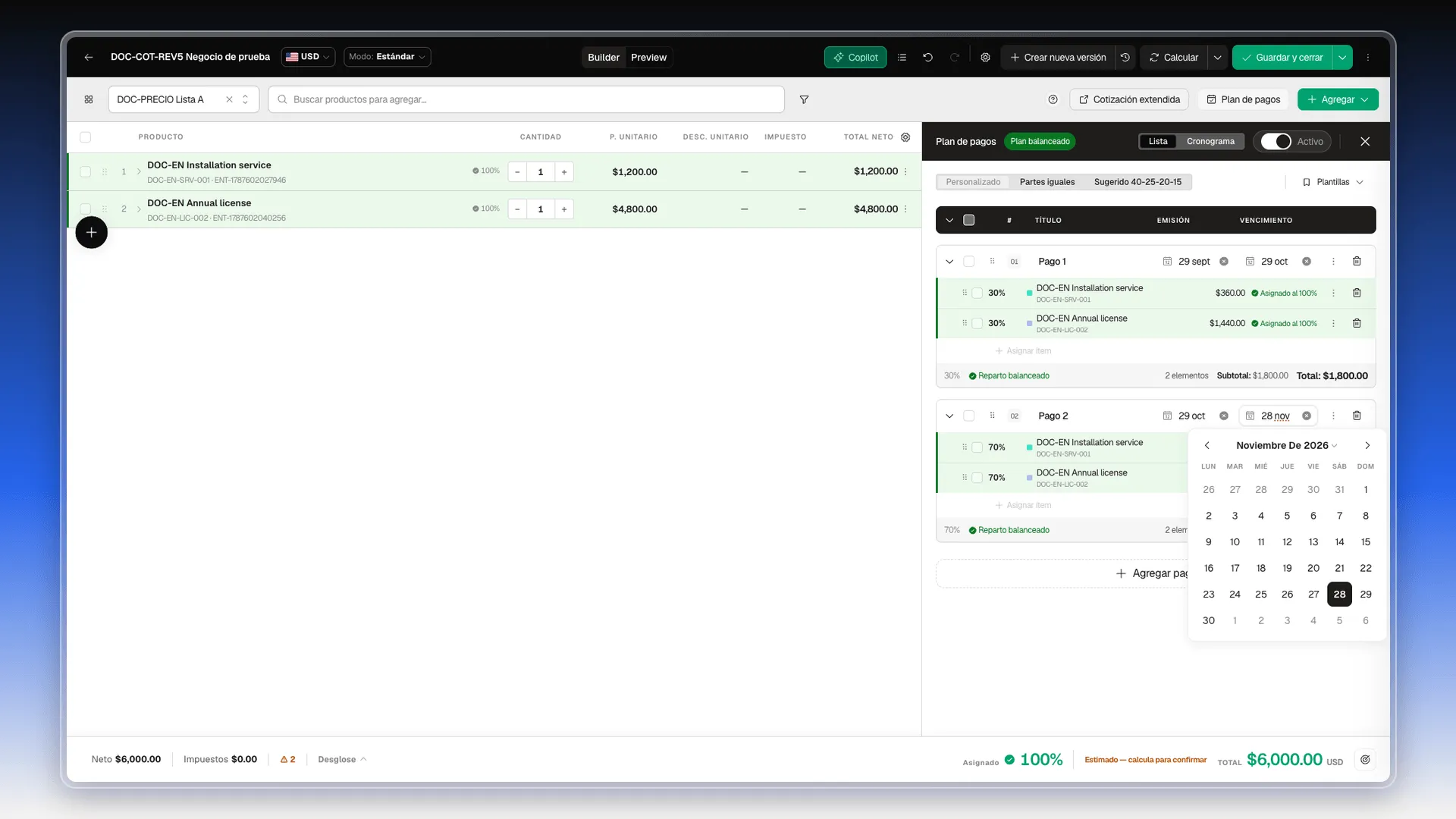Open the top bar three-dot menu

(x=1368, y=58)
